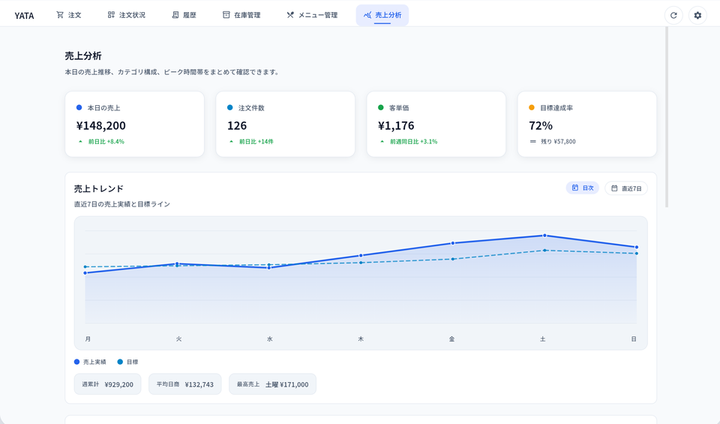Viewport: 720px width, 424px height.
Task: Click the 126 order count value
Action: pyautogui.click(x=237, y=125)
